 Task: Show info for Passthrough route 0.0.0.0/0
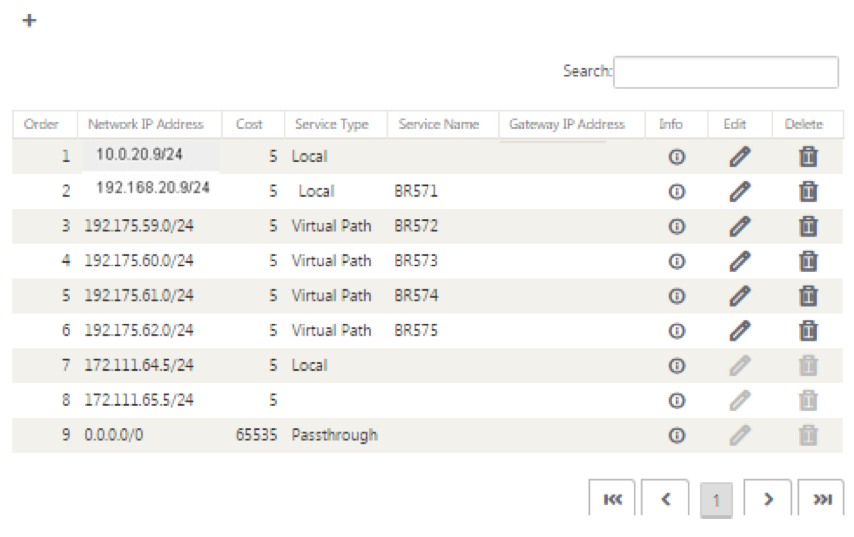pos(676,436)
